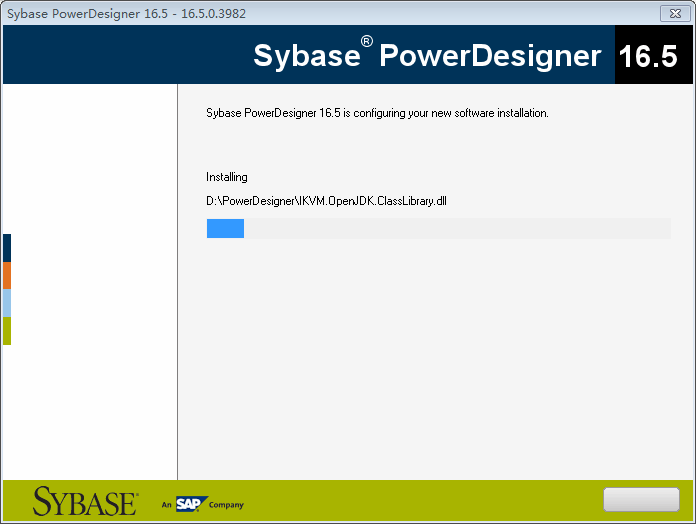Click the window title 'Sybase PowerDesigner 16.5 - 16.5.0.3982'
Viewport: 696px width, 524px height.
coord(127,14)
